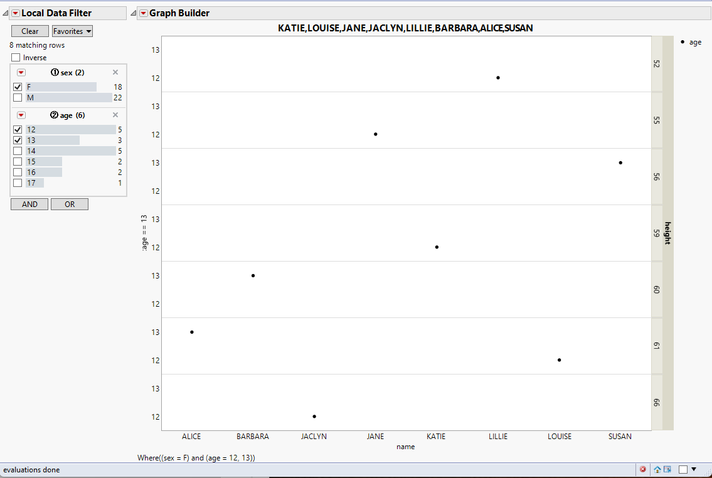Click the SUSAN x-axis label
This screenshot has height=478, width=712.
point(620,436)
